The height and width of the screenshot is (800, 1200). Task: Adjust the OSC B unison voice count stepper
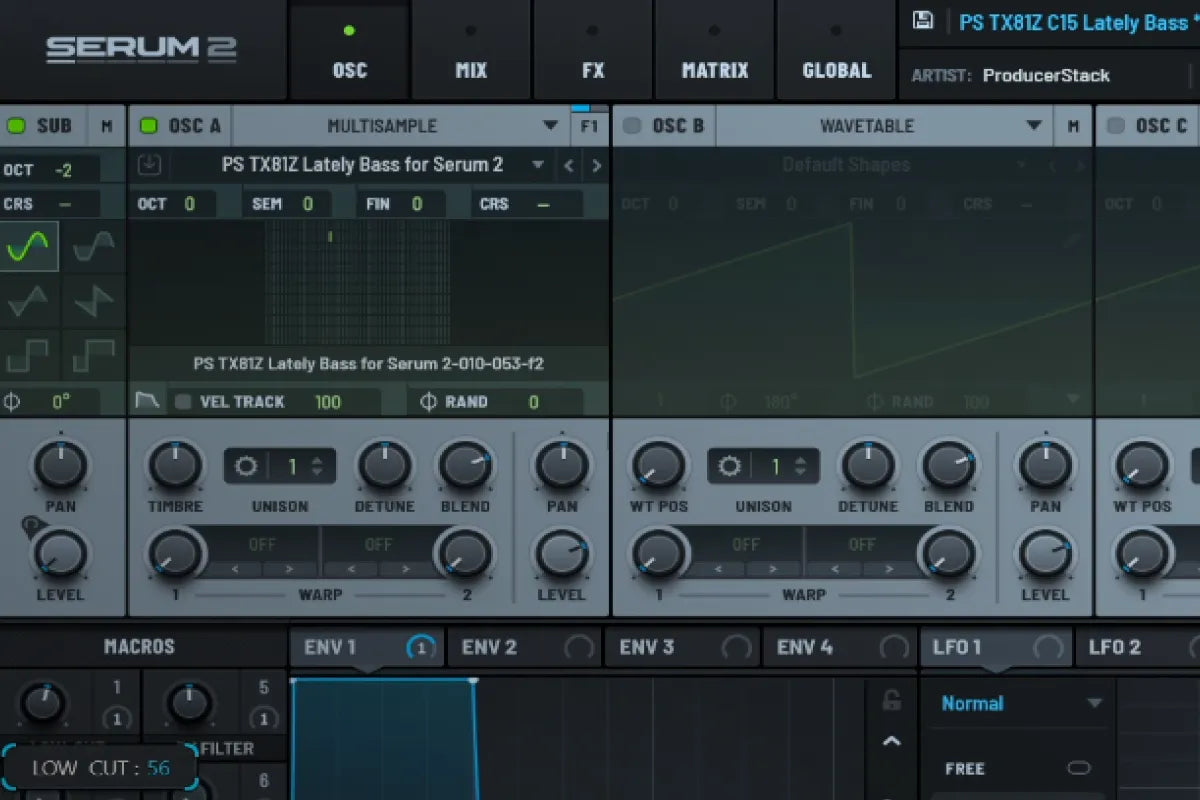point(801,466)
